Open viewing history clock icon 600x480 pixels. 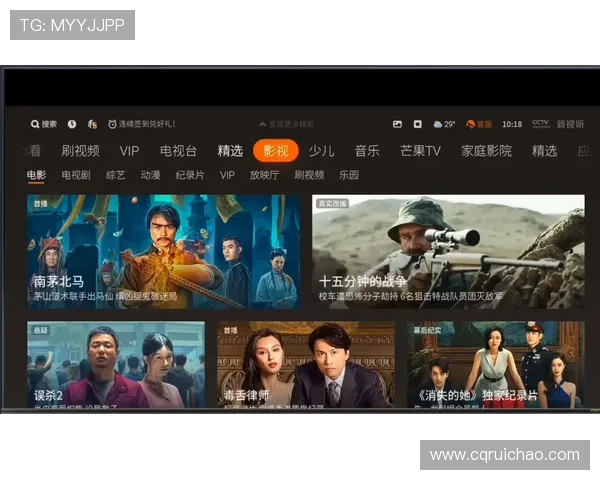point(72,124)
